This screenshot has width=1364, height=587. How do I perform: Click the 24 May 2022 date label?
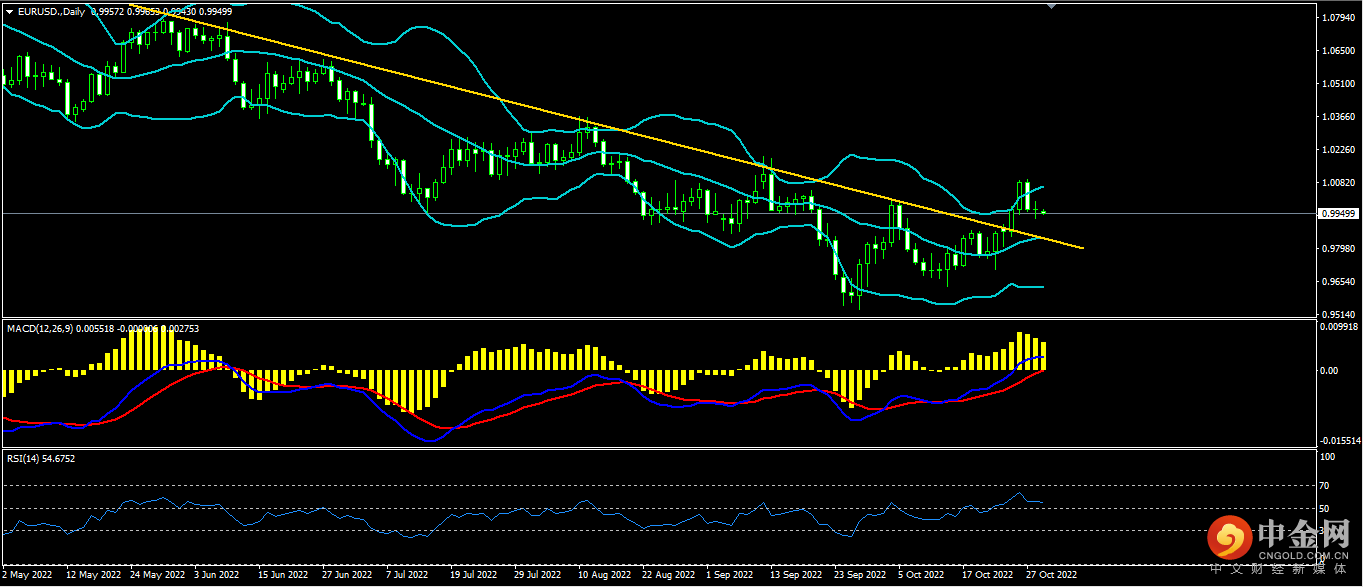pos(156,576)
